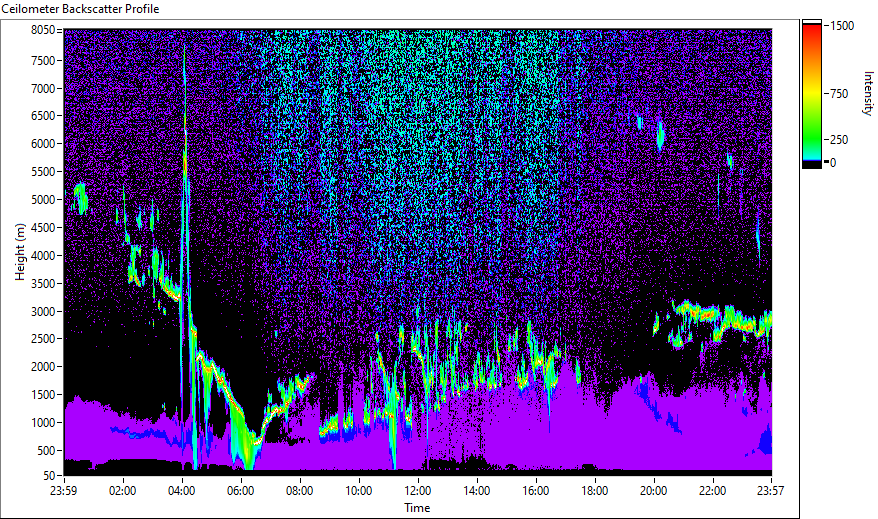This screenshot has width=878, height=519.
Task: Click the 6000 height axis value
Action: click(x=43, y=144)
